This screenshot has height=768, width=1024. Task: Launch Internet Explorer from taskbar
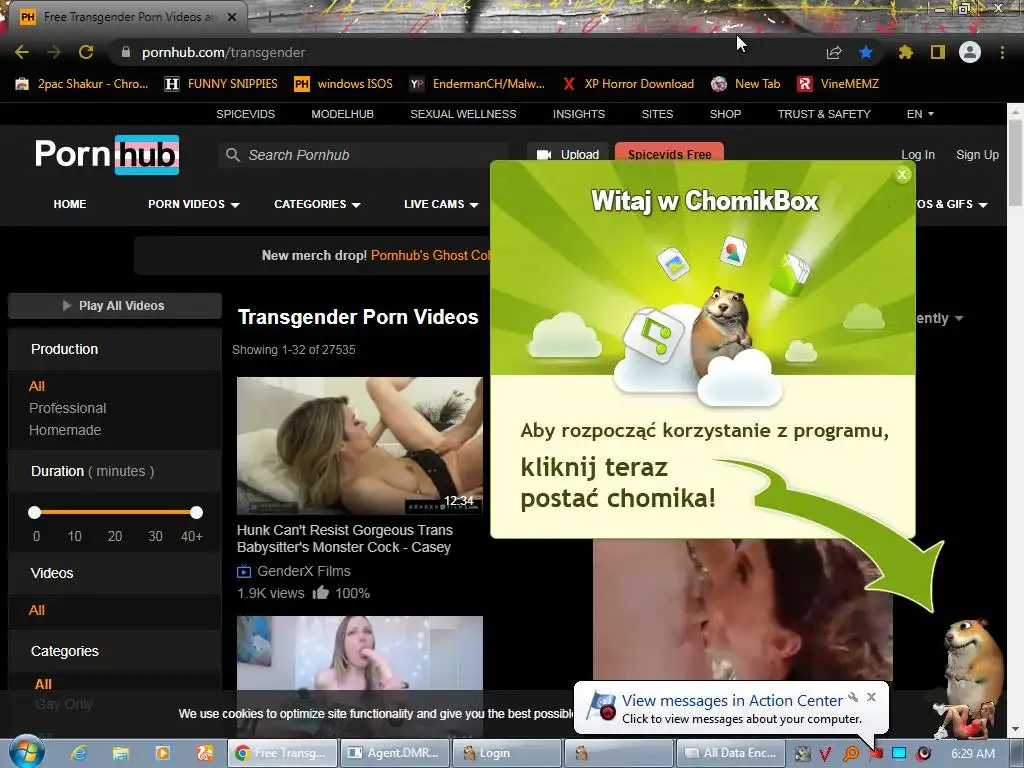click(79, 753)
